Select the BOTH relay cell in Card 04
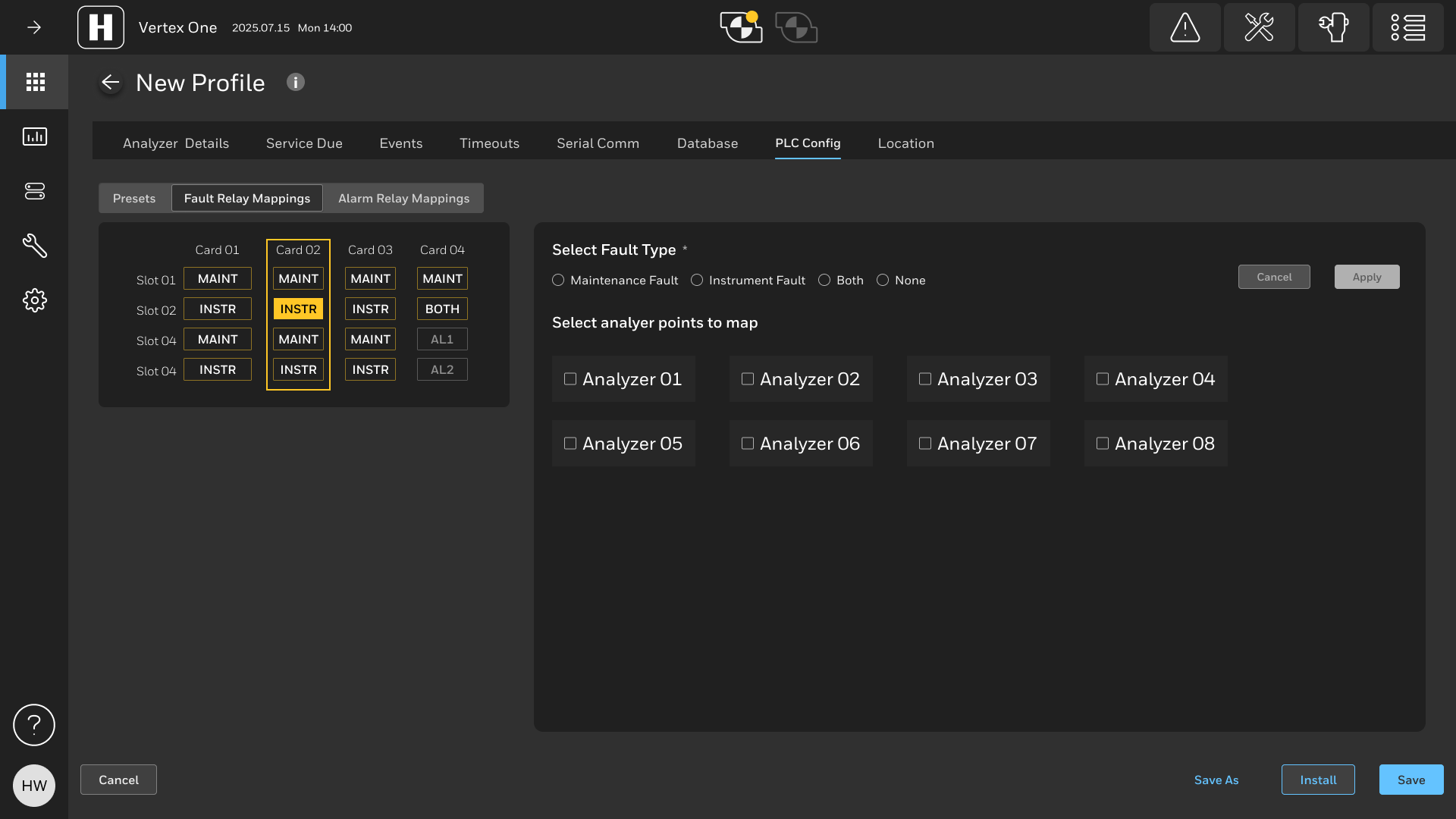This screenshot has height=819, width=1456. (442, 309)
